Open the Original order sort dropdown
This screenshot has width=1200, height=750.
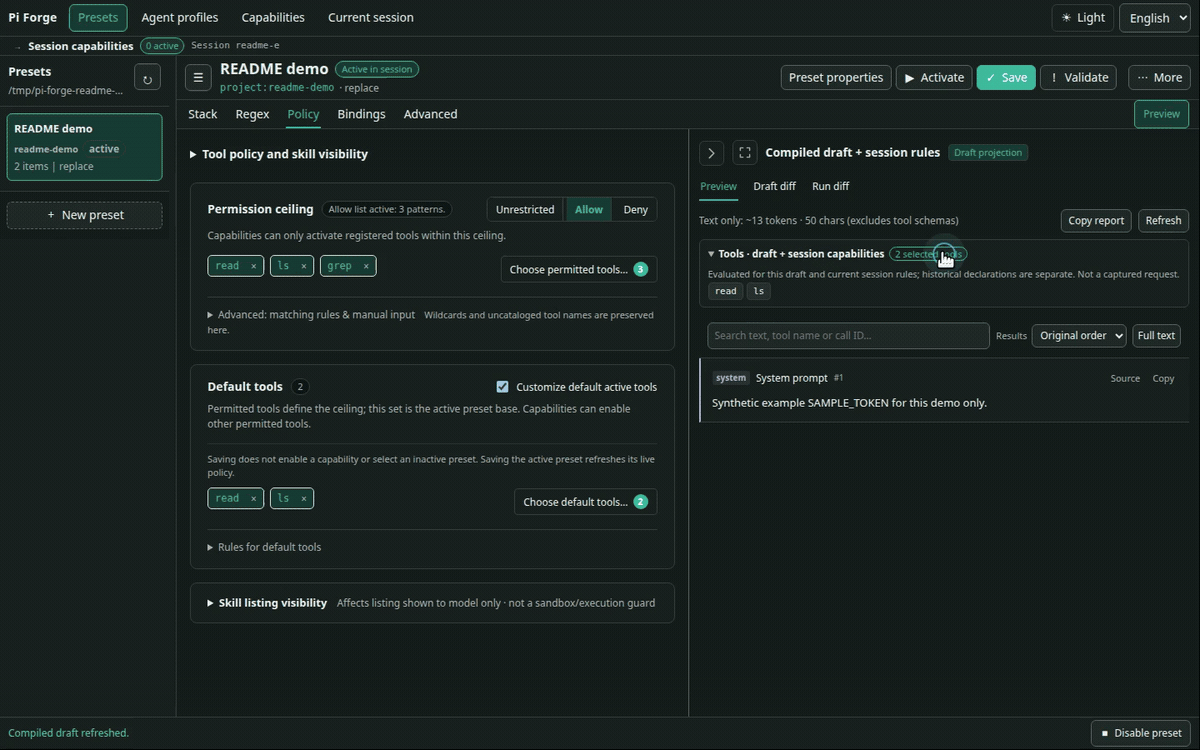coord(1079,335)
